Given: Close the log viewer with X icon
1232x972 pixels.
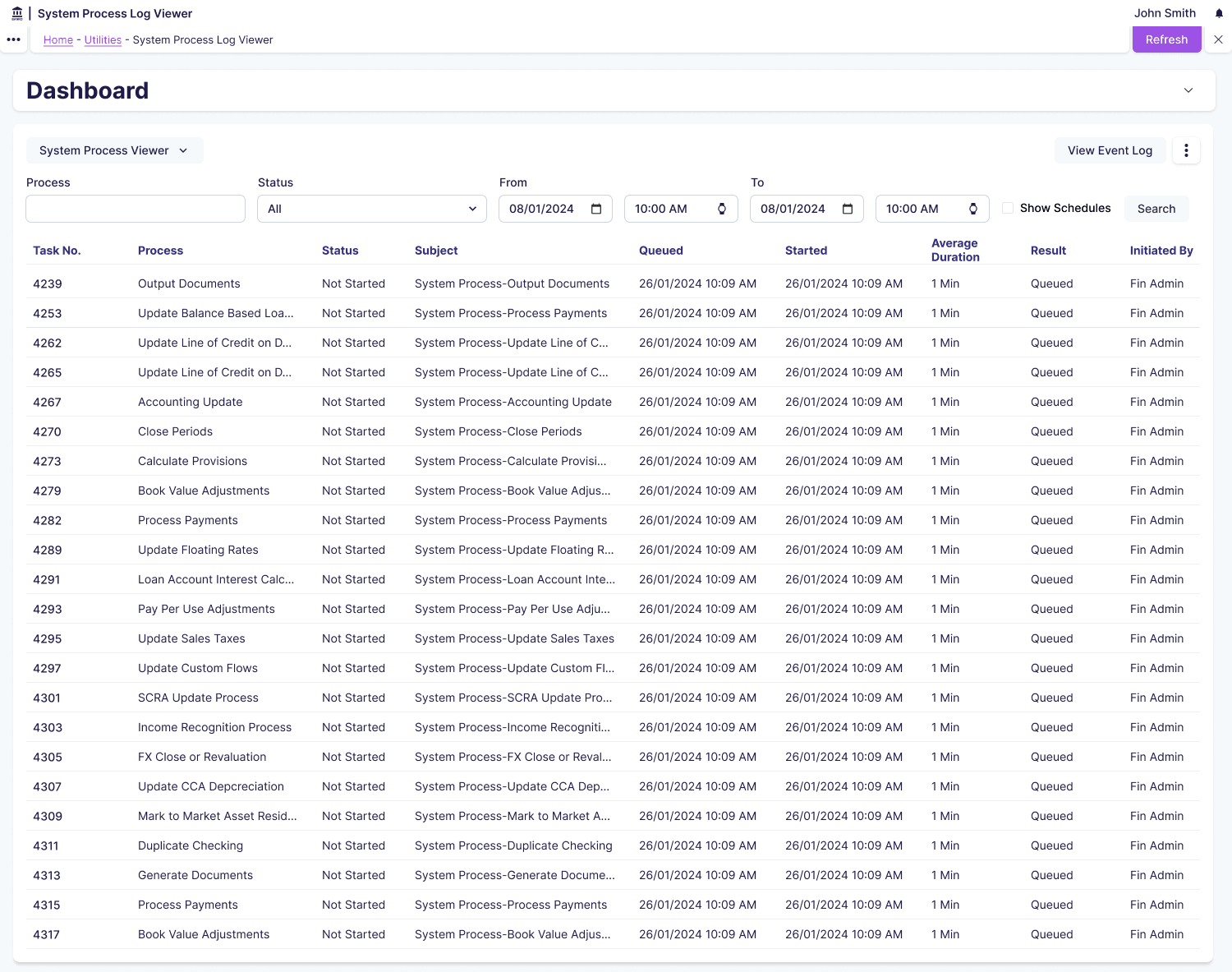Looking at the screenshot, I should tap(1218, 39).
